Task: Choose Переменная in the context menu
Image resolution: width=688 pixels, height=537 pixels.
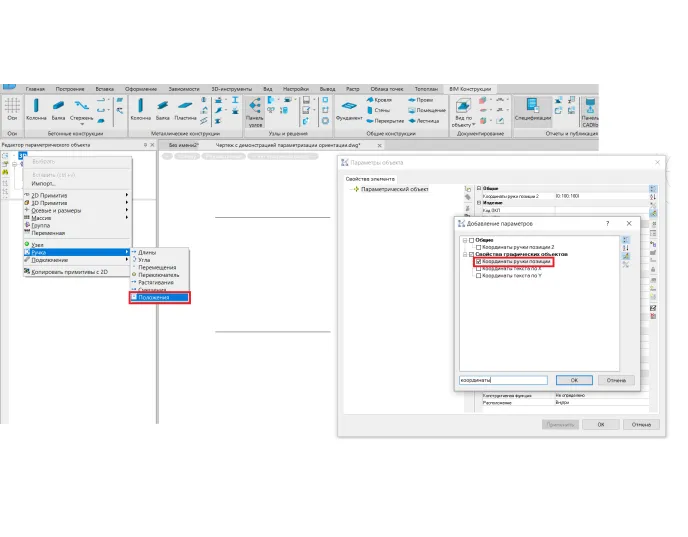Action: [78, 233]
